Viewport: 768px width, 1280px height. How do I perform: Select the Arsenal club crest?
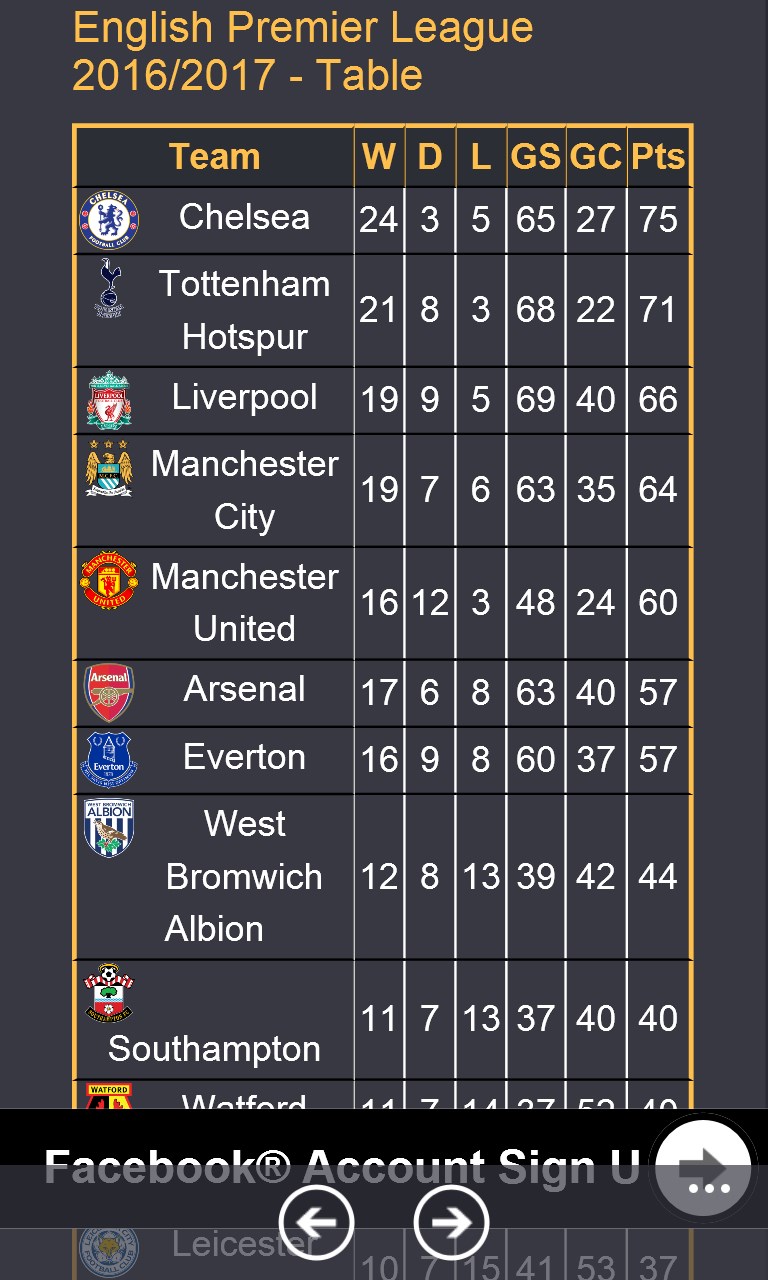[x=109, y=692]
